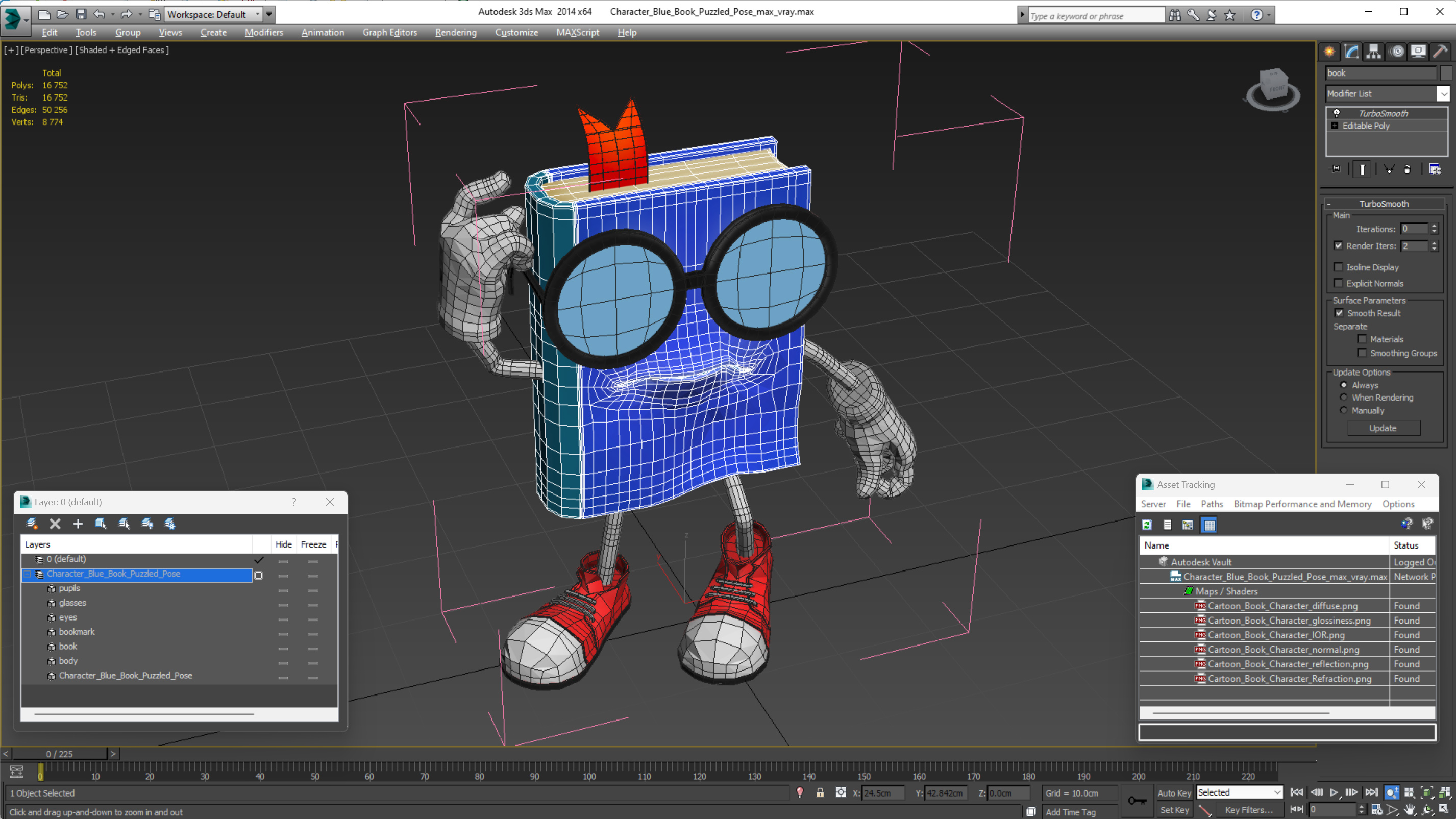The image size is (1456, 819).
Task: Click the time slider 0 / 225
Action: [x=59, y=754]
